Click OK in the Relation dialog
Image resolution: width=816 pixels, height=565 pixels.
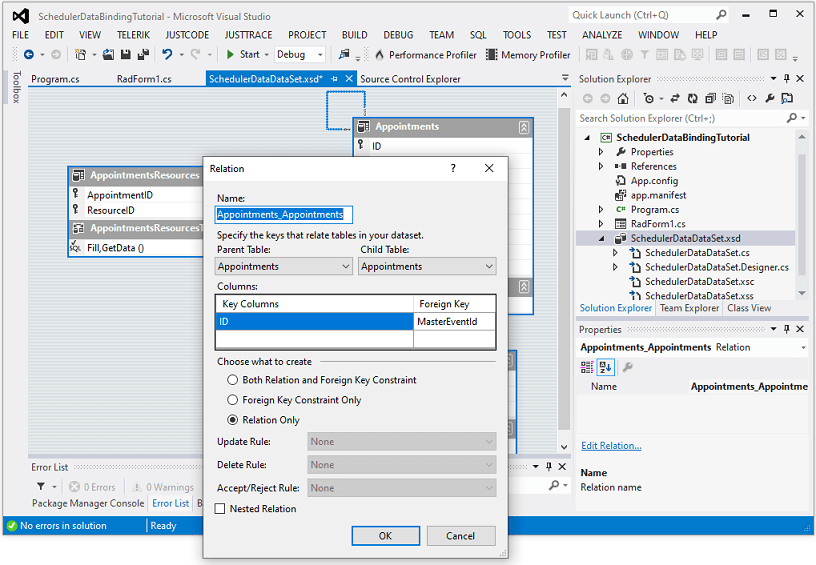(x=385, y=536)
